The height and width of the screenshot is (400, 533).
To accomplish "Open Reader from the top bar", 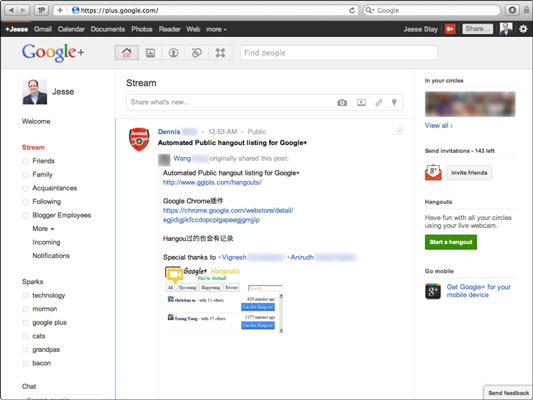I will [170, 29].
